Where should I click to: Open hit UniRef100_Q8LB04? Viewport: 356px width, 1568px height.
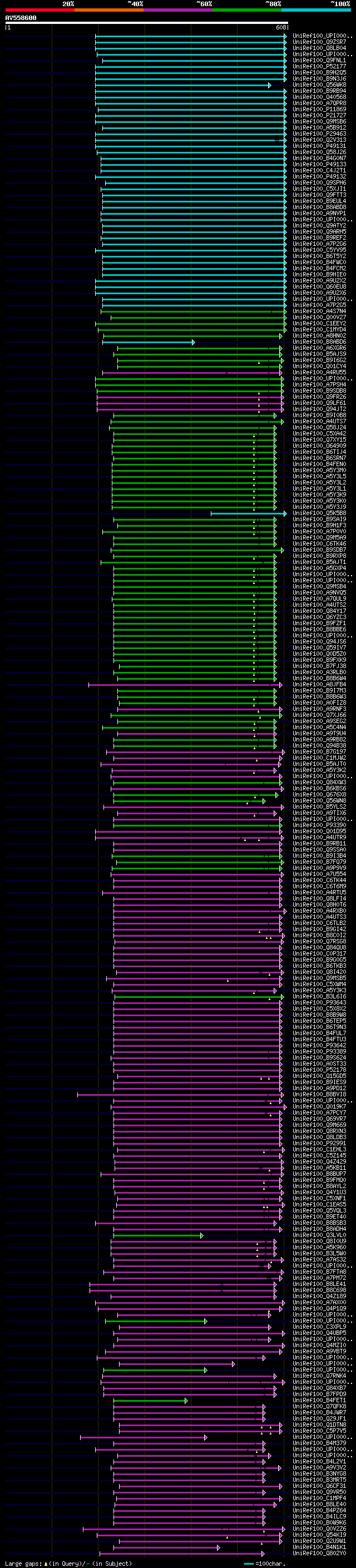click(319, 49)
